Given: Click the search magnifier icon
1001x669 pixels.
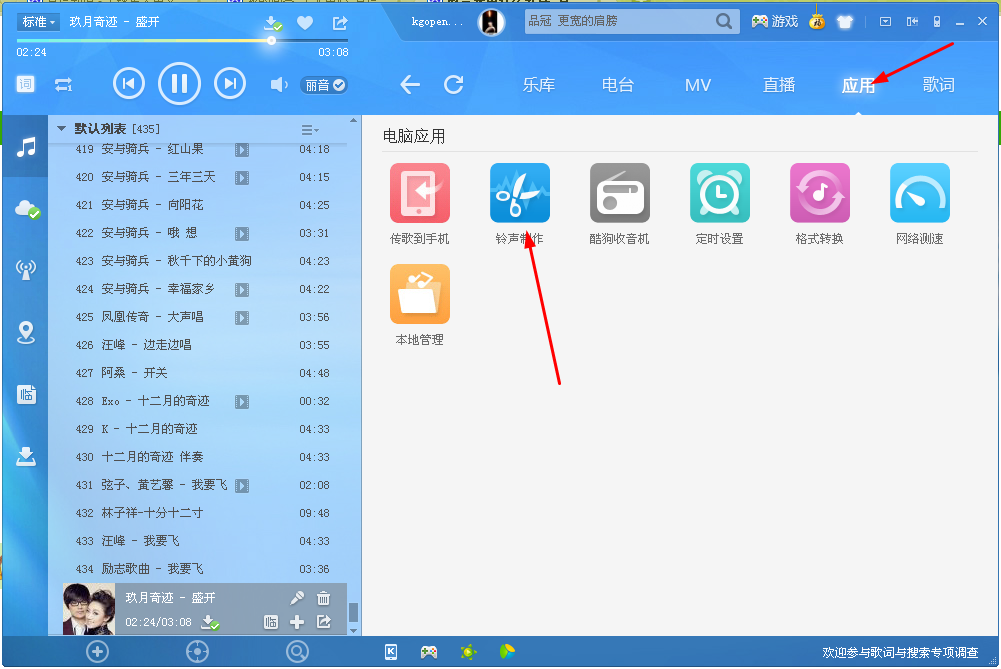Looking at the screenshot, I should click(x=724, y=21).
